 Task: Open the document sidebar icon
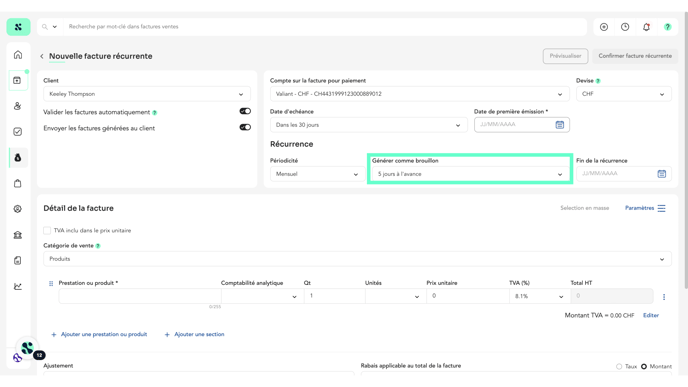pos(18,261)
